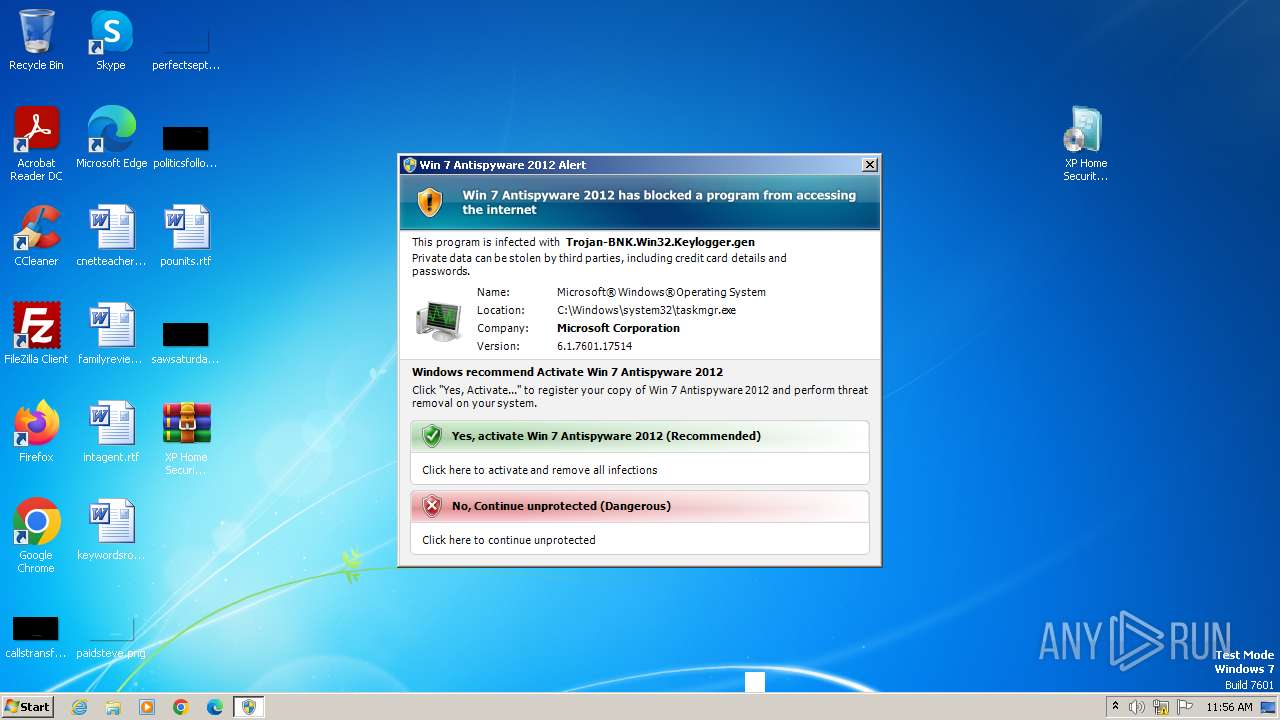The height and width of the screenshot is (720, 1280).
Task: Launch Microsoft Edge desktop shortcut
Action: click(x=111, y=138)
